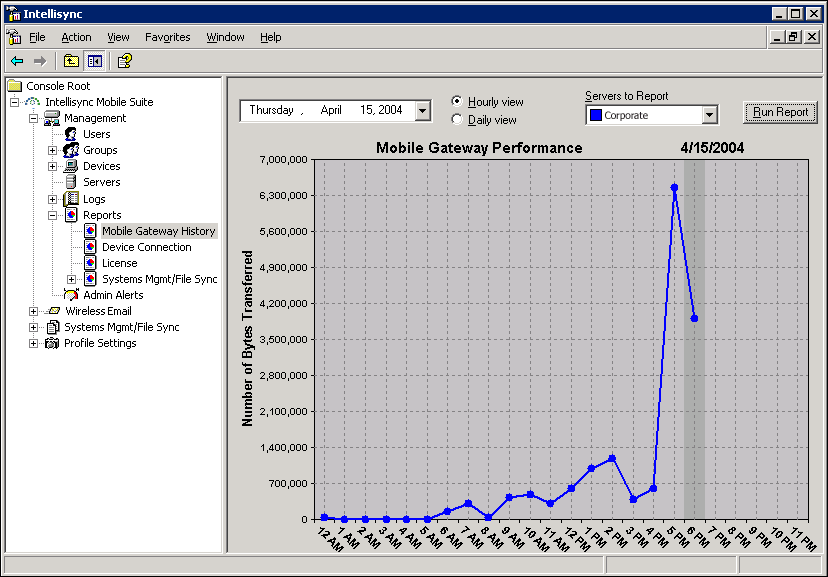This screenshot has width=828, height=577.
Task: Click the 5 PM peak data point
Action: 674,187
